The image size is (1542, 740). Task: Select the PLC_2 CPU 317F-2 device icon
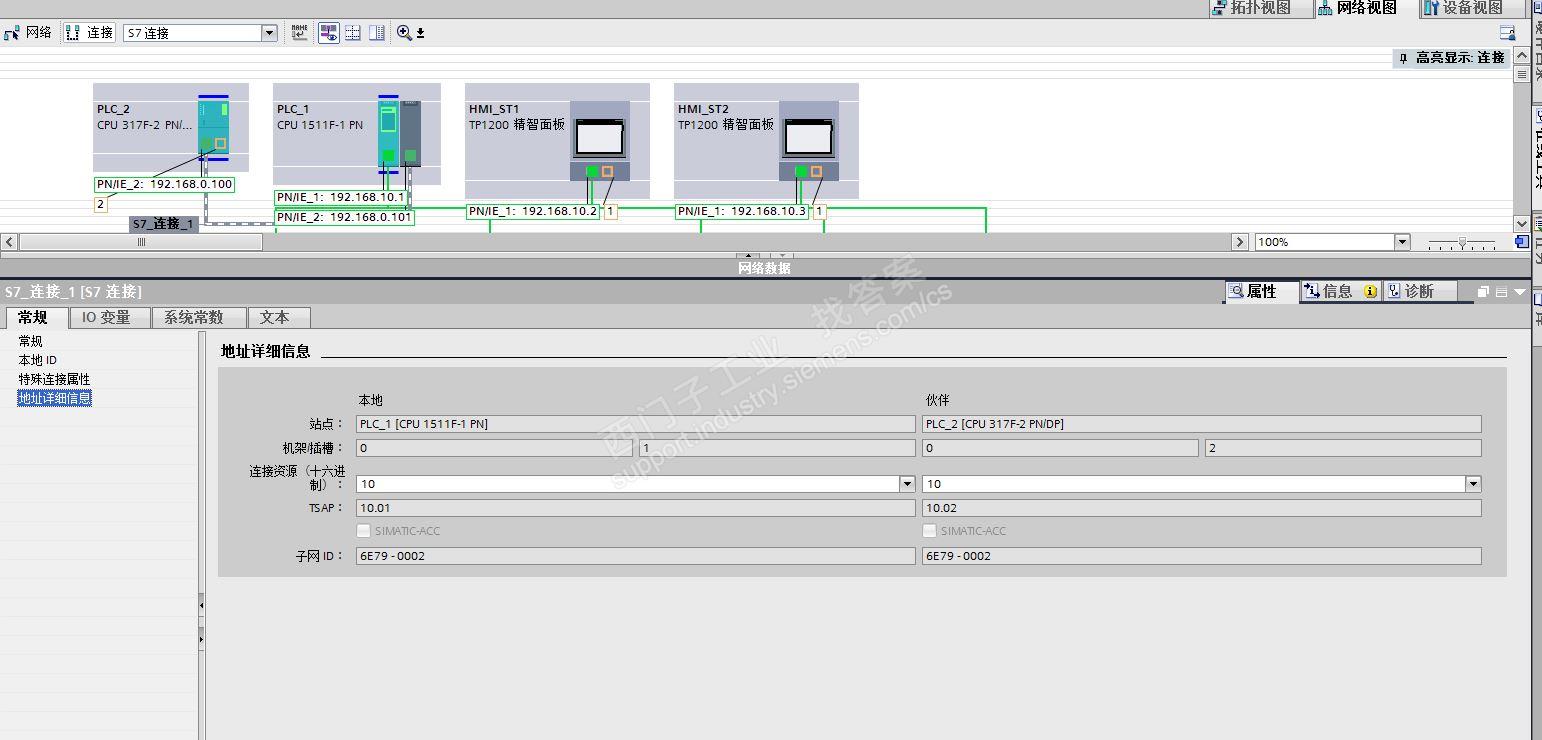[x=213, y=128]
